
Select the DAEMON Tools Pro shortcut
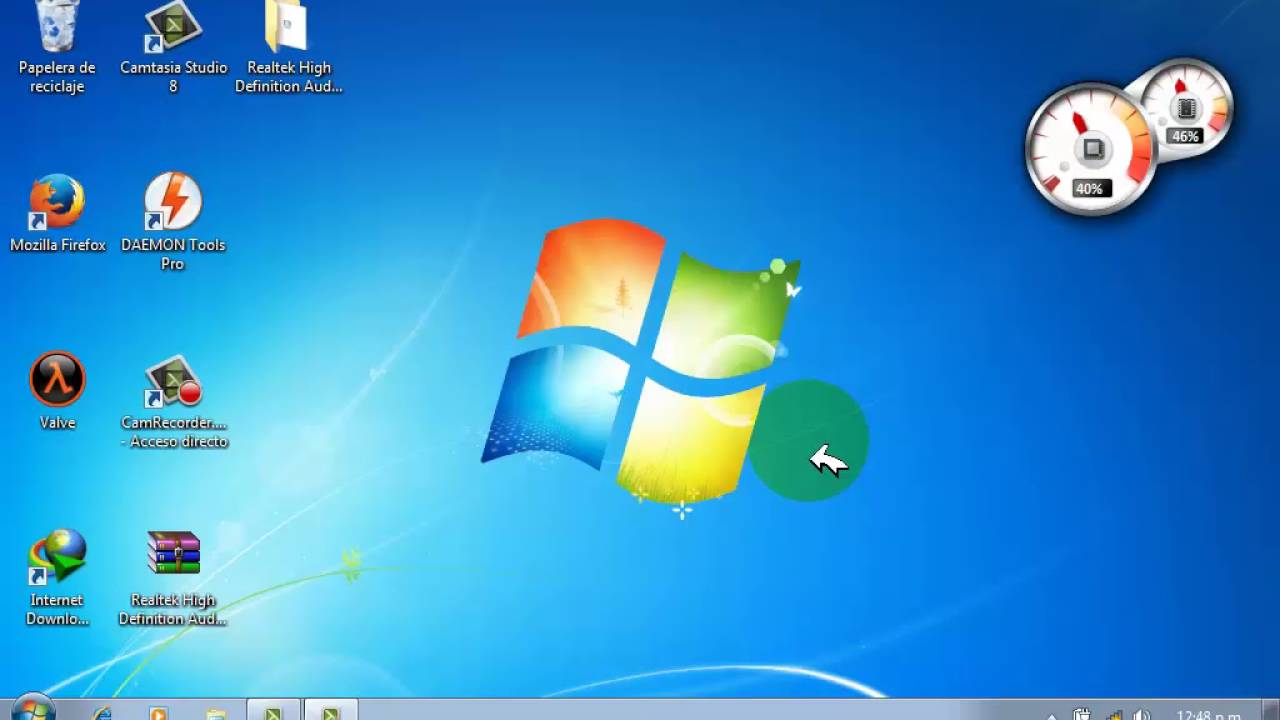coord(173,222)
